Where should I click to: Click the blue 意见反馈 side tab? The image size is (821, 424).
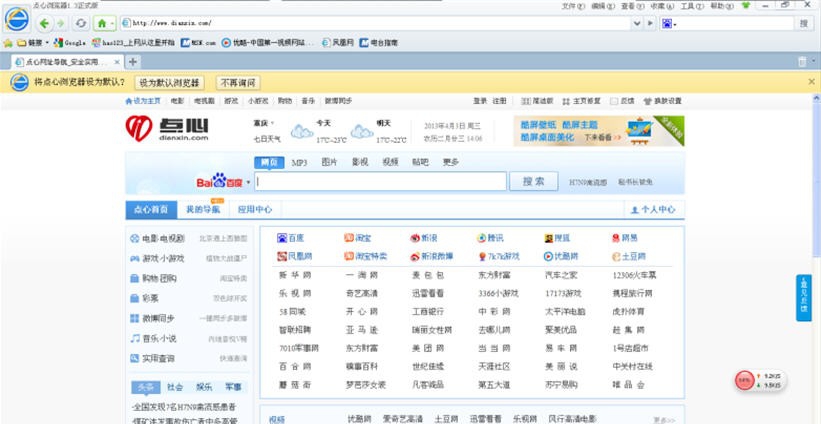(x=804, y=297)
